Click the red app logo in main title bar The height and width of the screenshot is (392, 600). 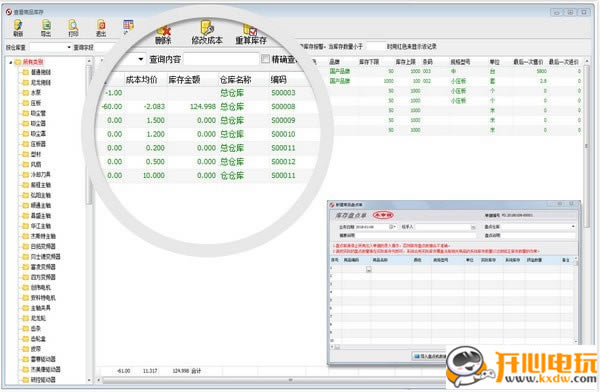pyautogui.click(x=9, y=12)
